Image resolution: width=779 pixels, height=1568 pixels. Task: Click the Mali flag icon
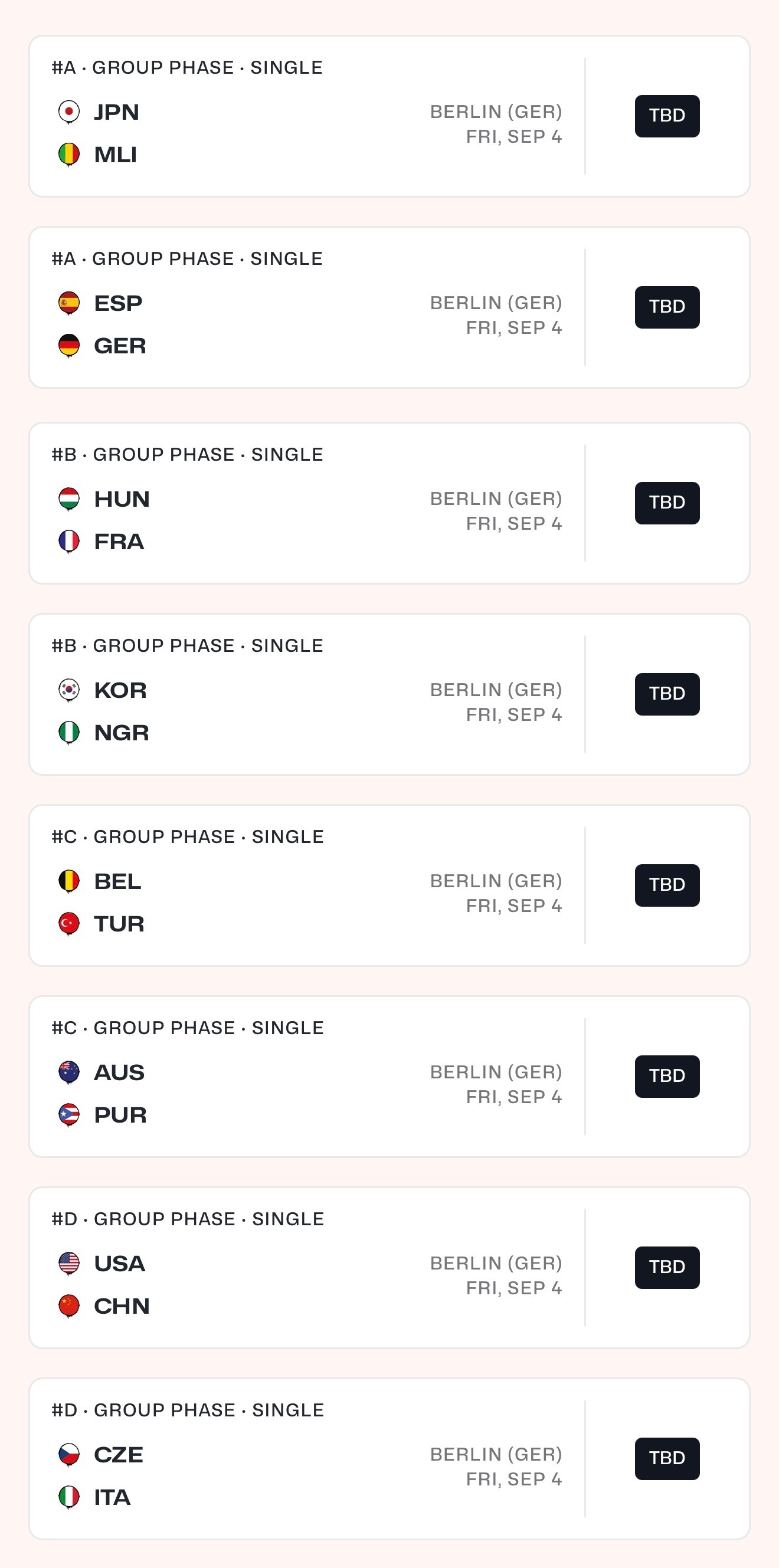click(69, 155)
